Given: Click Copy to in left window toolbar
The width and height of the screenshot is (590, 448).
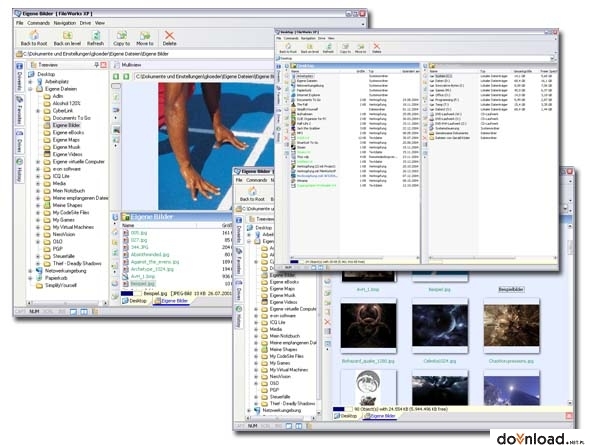Looking at the screenshot, I should pyautogui.click(x=122, y=38).
